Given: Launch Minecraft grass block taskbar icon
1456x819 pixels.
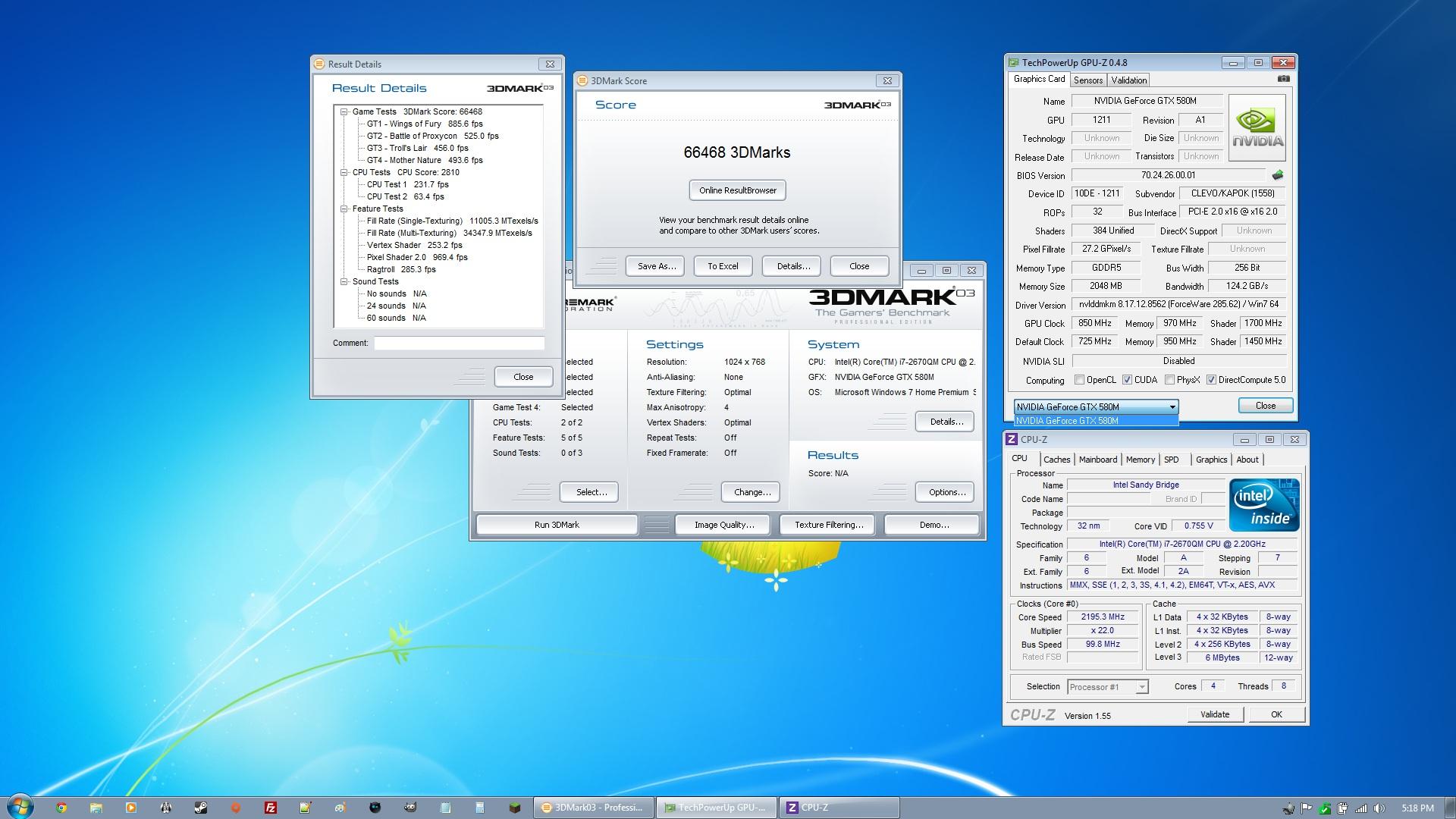Looking at the screenshot, I should pyautogui.click(x=515, y=808).
